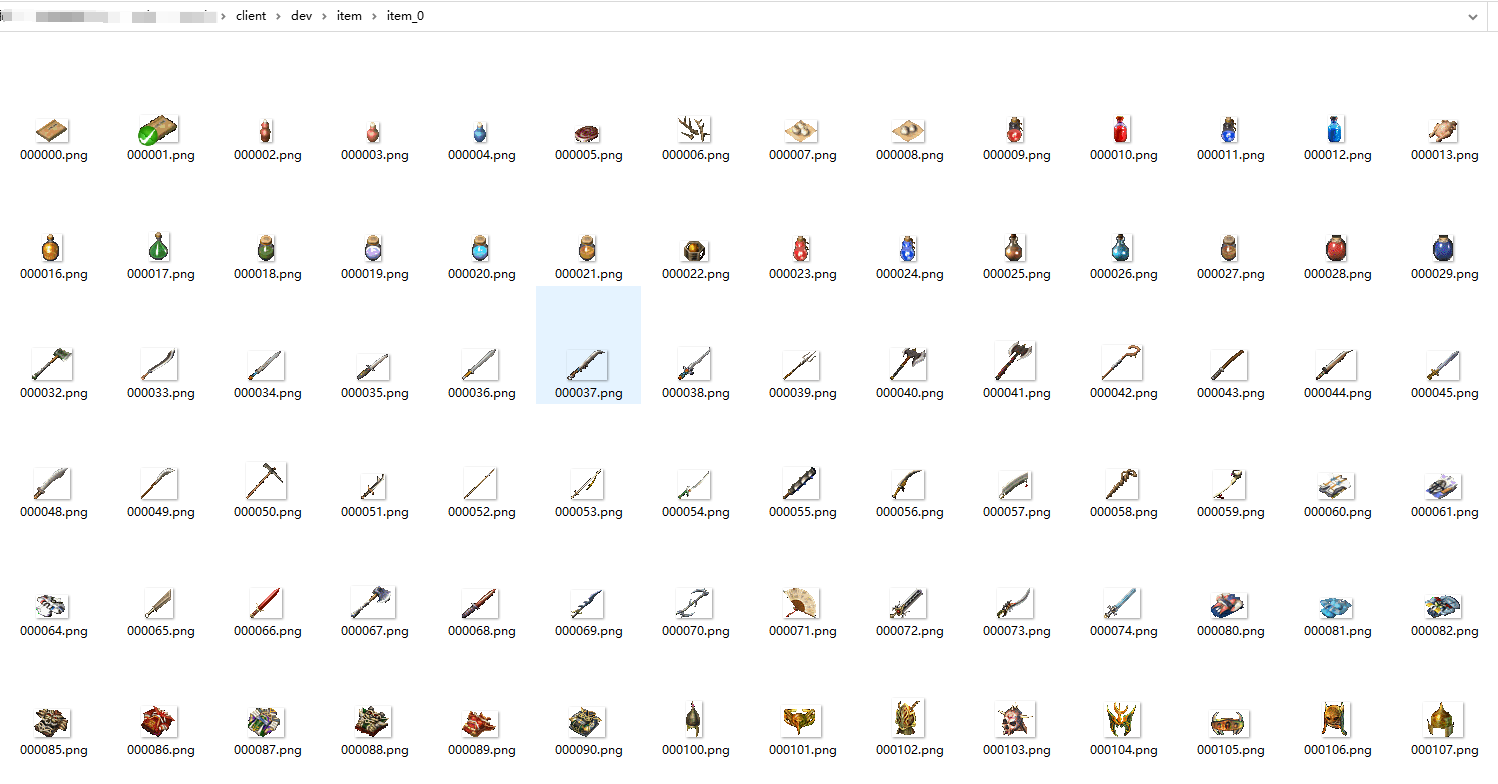The image size is (1498, 784).
Task: Select the blue potion 000012.png
Action: (1336, 130)
